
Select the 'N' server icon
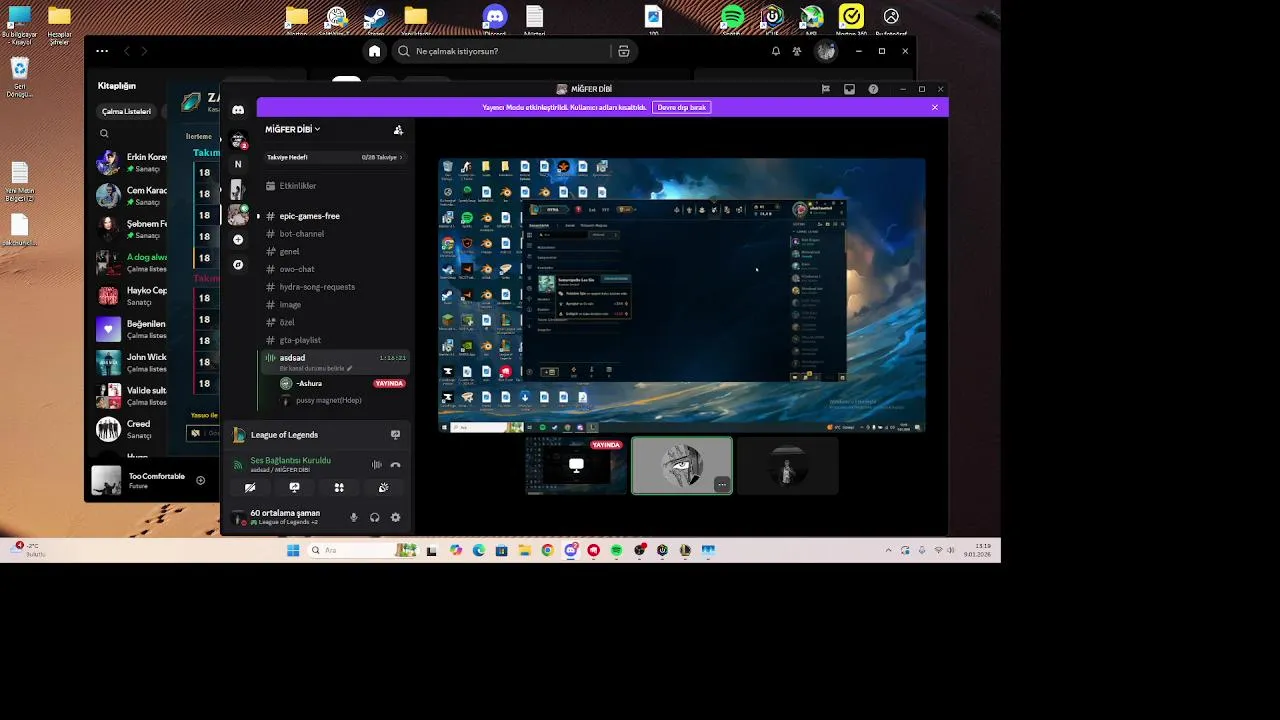pos(238,164)
